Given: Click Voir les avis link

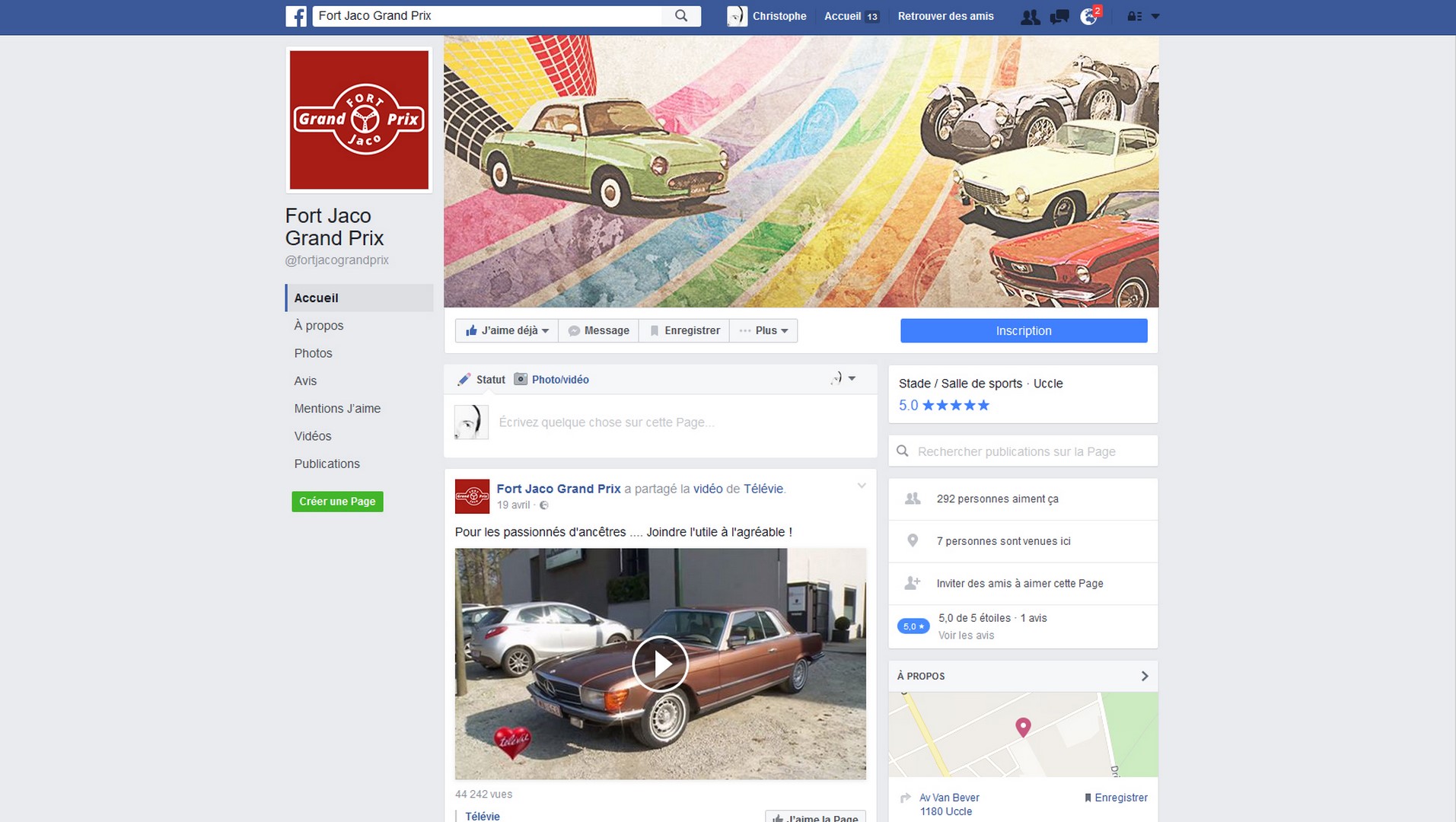Looking at the screenshot, I should tap(966, 636).
